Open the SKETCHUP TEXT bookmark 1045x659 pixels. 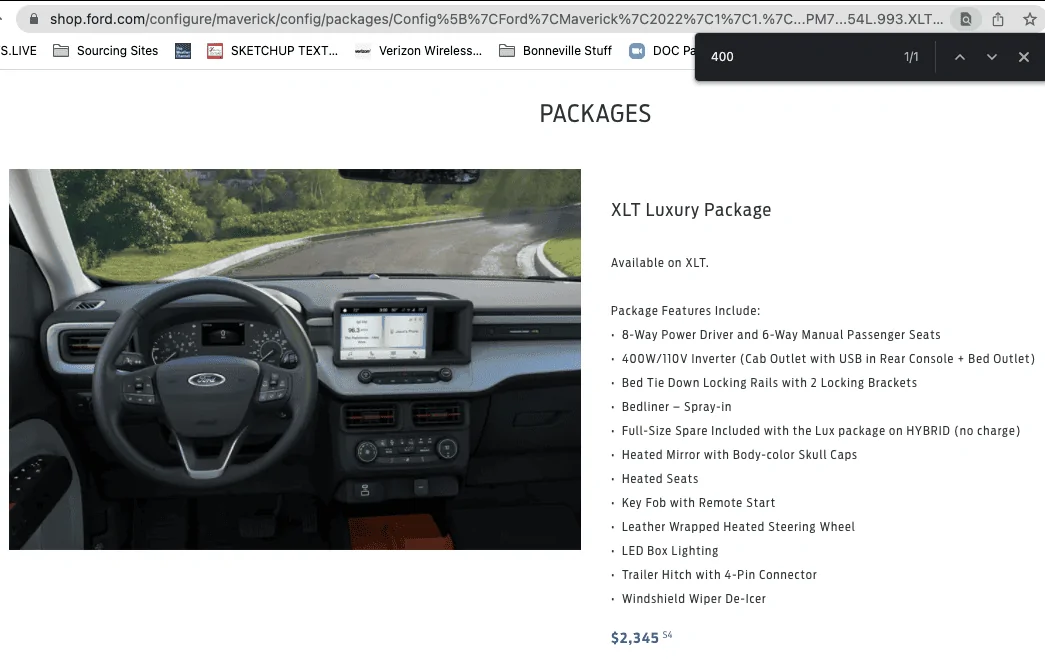point(272,51)
